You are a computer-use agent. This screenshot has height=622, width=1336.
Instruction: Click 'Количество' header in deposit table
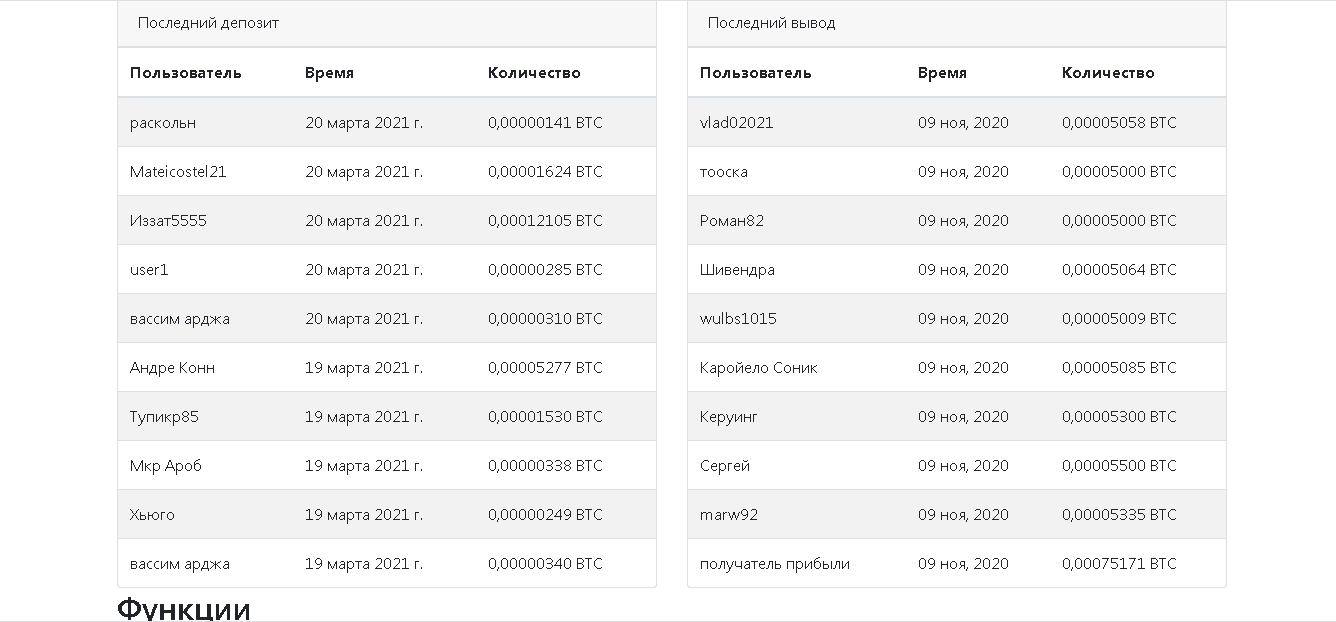534,73
